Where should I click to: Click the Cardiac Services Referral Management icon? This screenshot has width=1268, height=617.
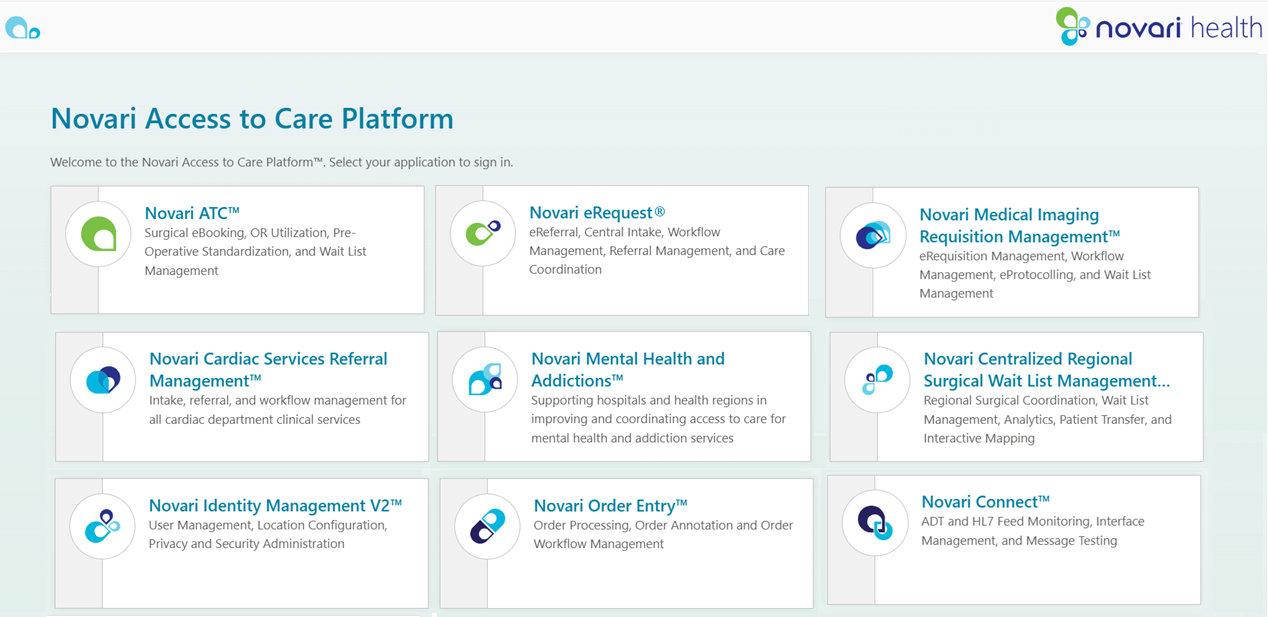(x=103, y=380)
